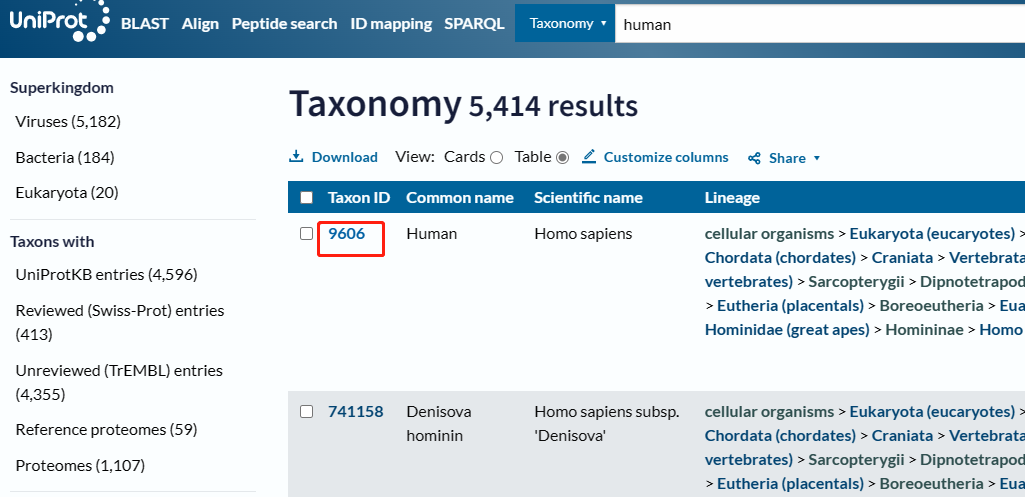The height and width of the screenshot is (497, 1025).
Task: Open taxon ID 9606 link
Action: pos(346,233)
